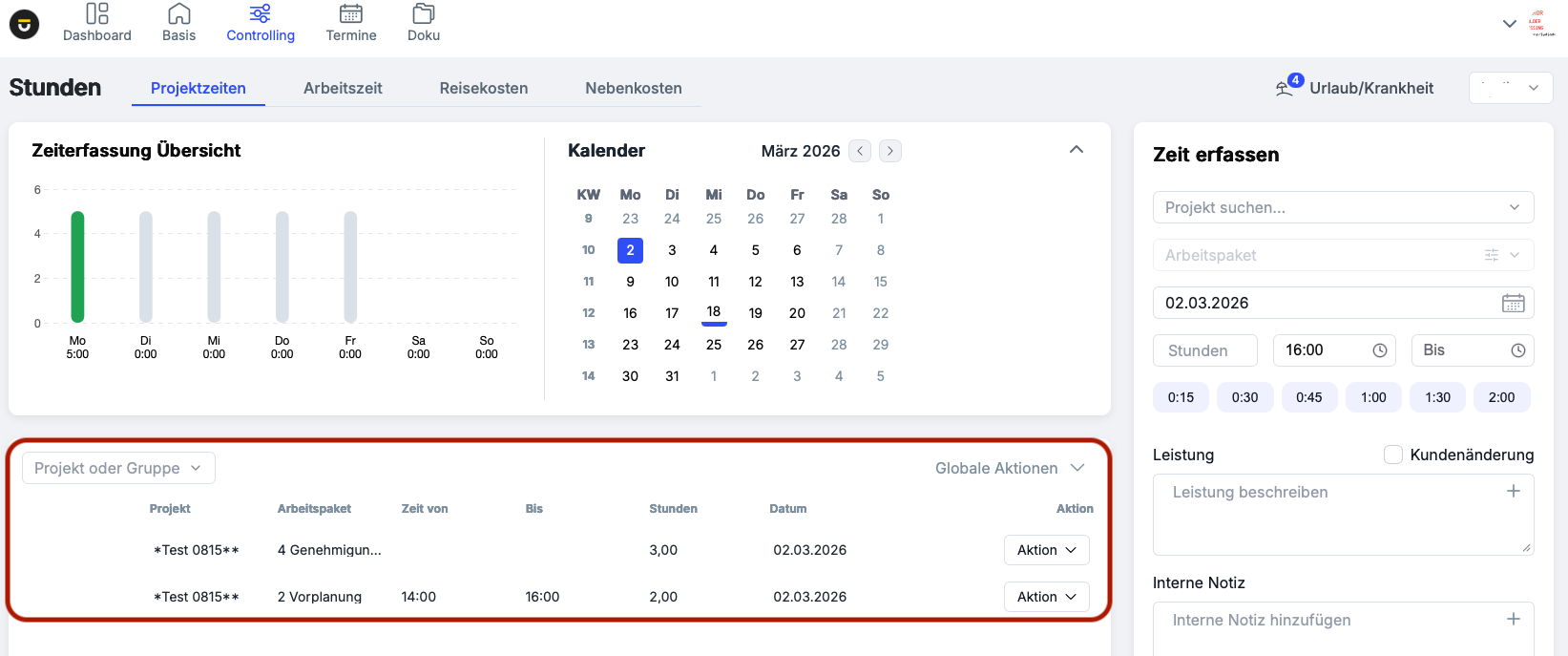
Task: Click the green Monday bar in chart
Action: 77,266
